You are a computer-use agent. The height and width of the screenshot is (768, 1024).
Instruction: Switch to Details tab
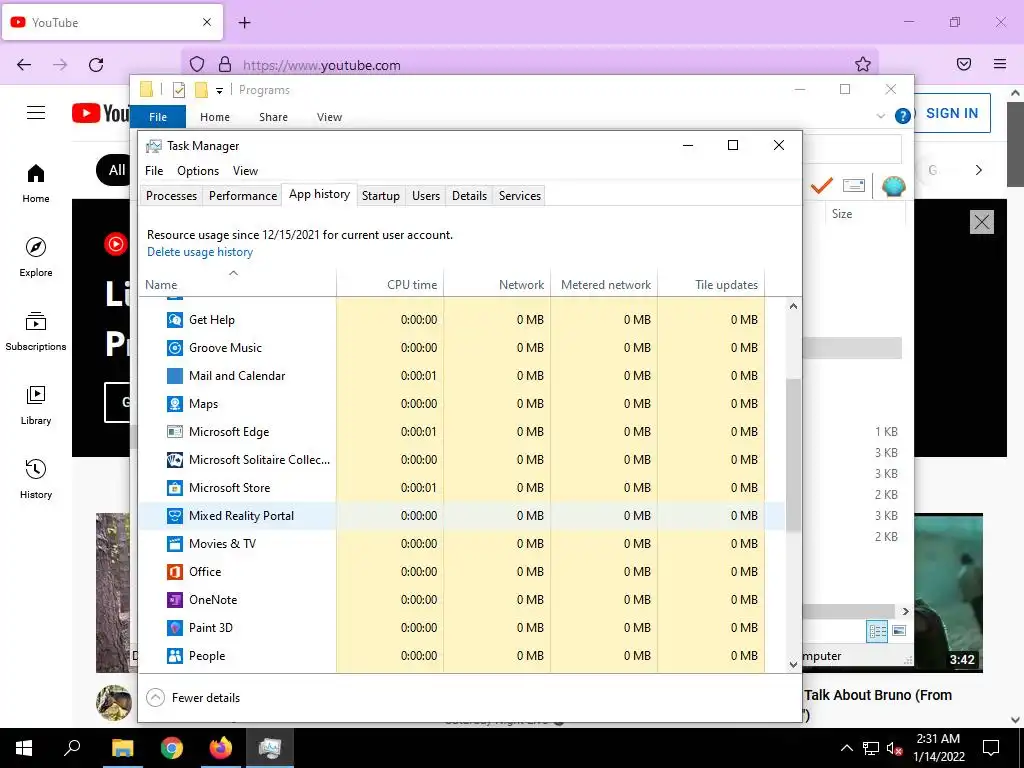click(x=470, y=196)
